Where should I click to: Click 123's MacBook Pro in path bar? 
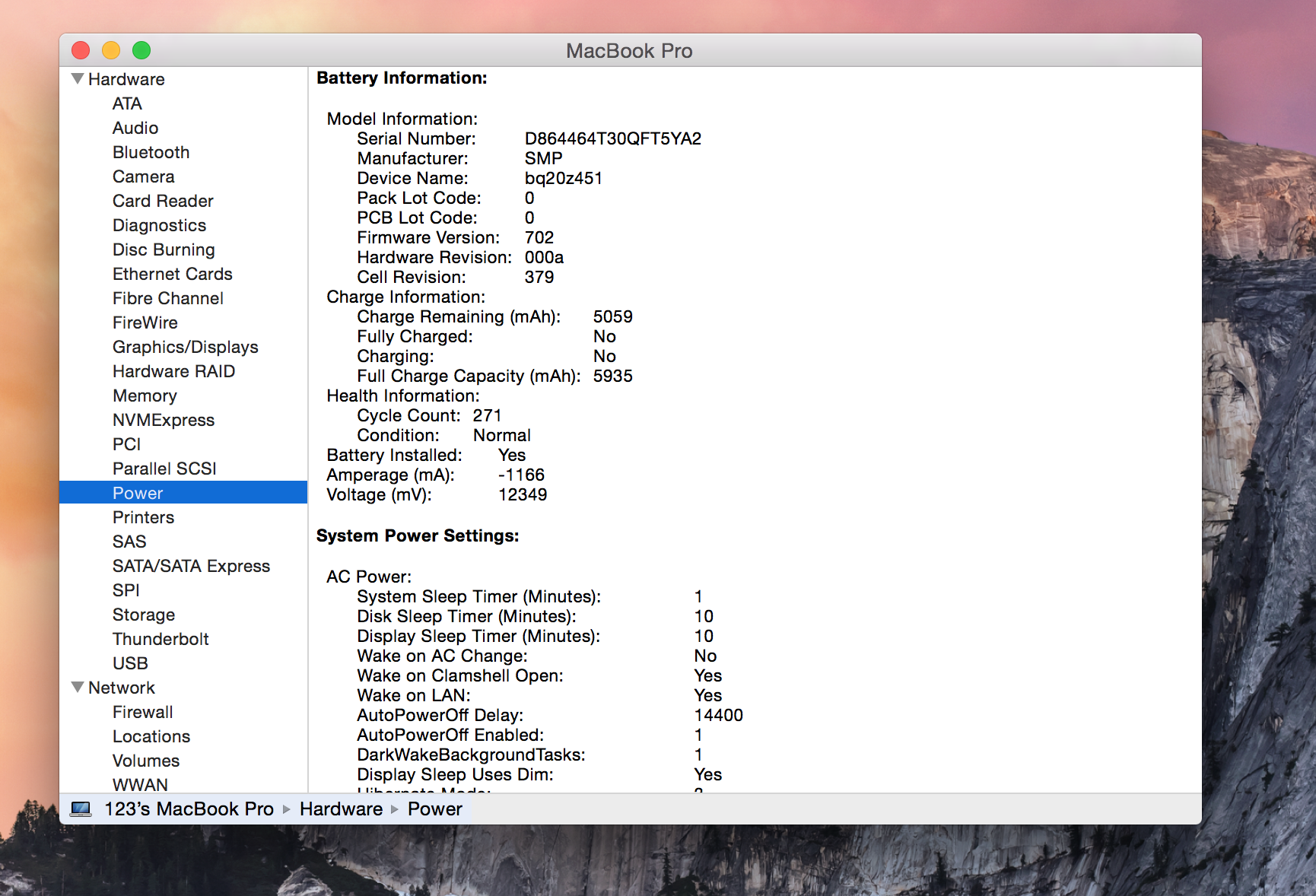coord(189,809)
